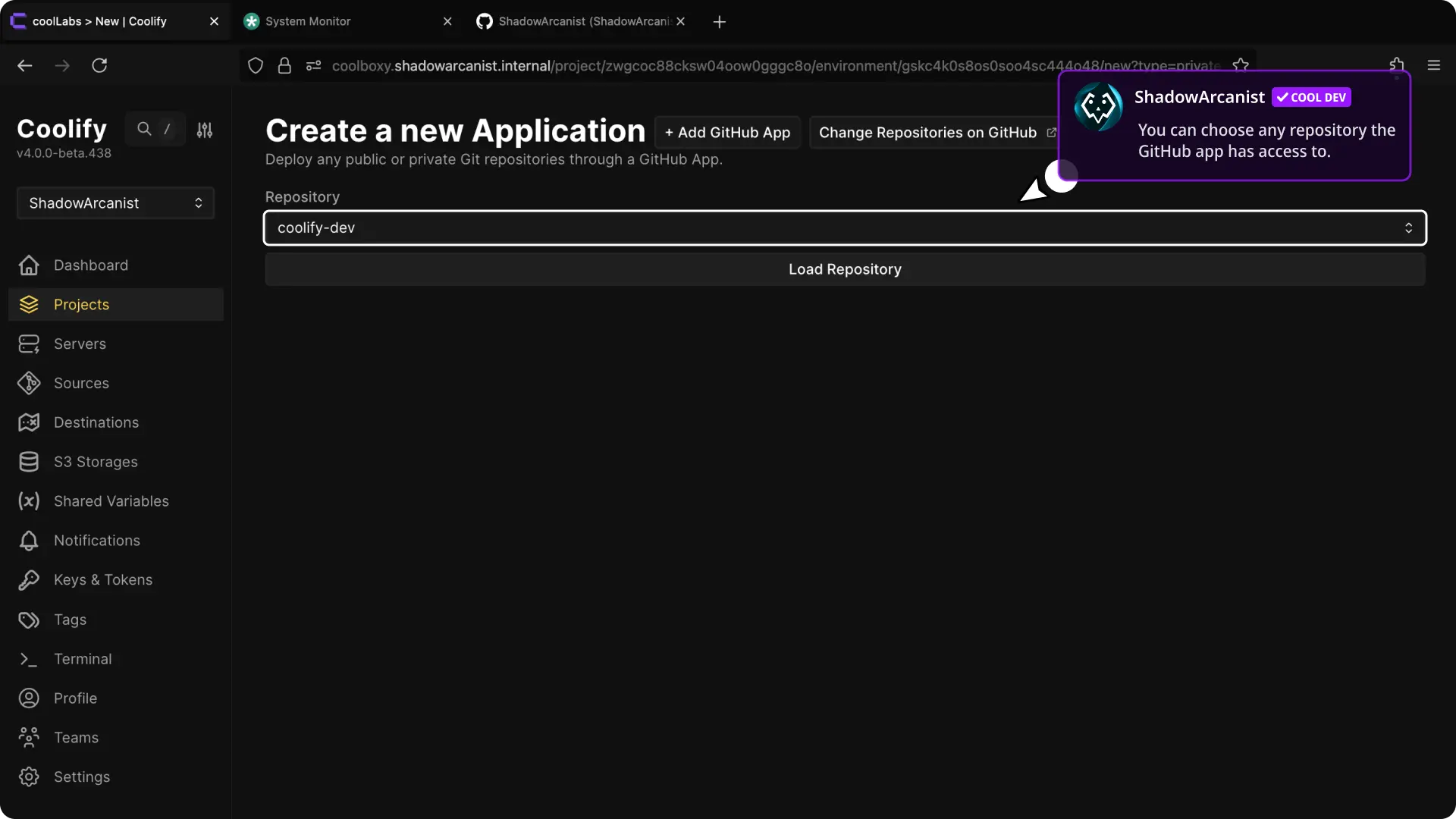The image size is (1456, 819).
Task: Open the coolify-dev Repository dropdown
Action: point(845,228)
